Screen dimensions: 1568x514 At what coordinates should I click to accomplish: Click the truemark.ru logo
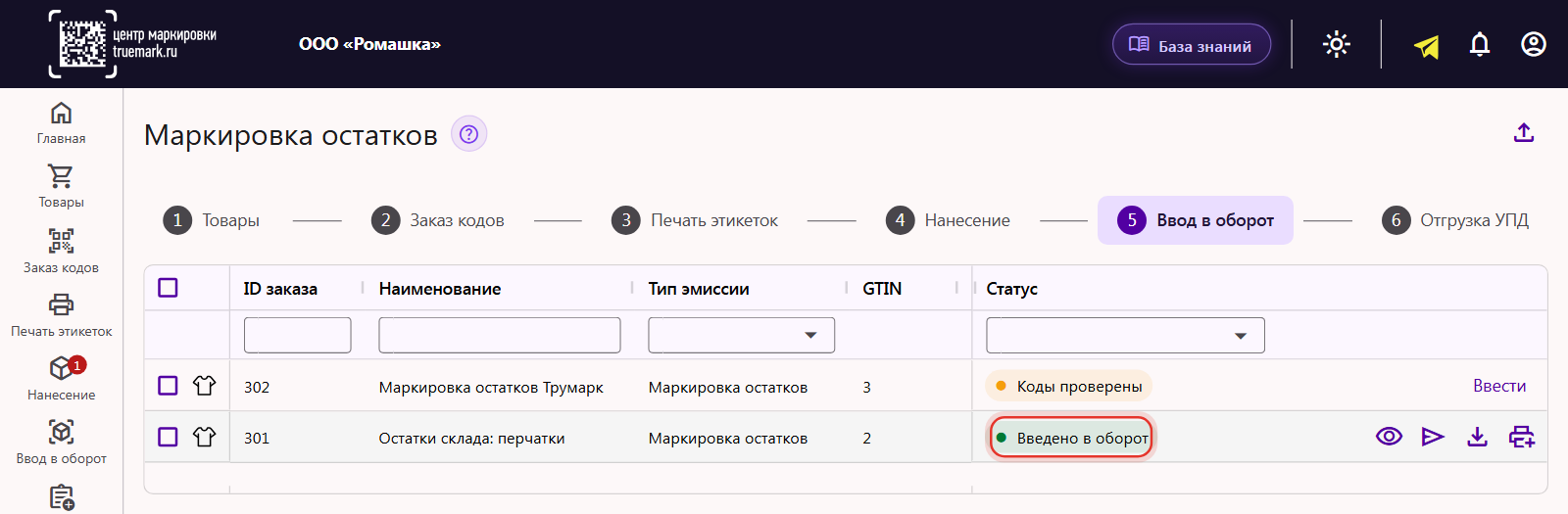(x=132, y=44)
